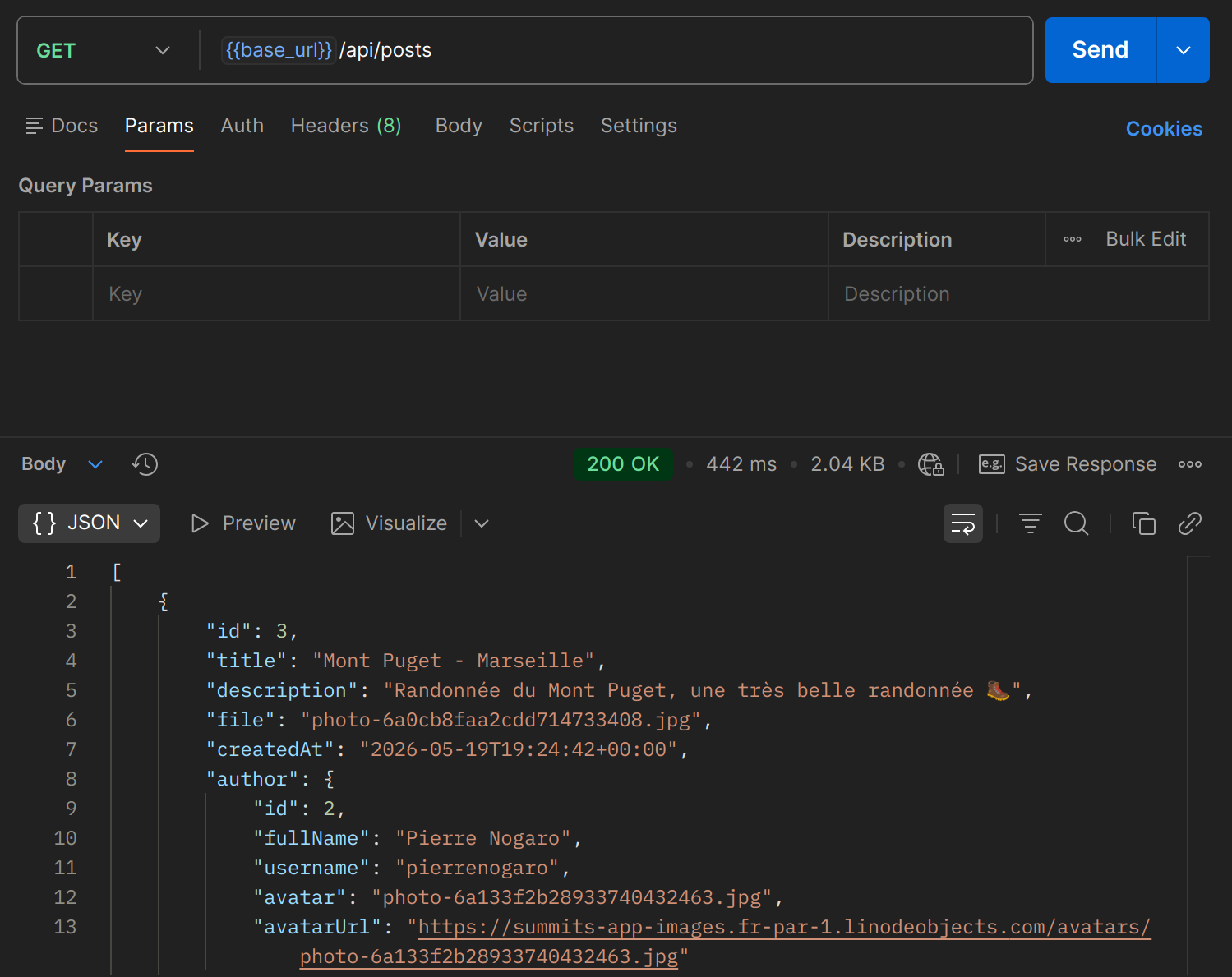Expand the response Body dropdown

(x=62, y=464)
